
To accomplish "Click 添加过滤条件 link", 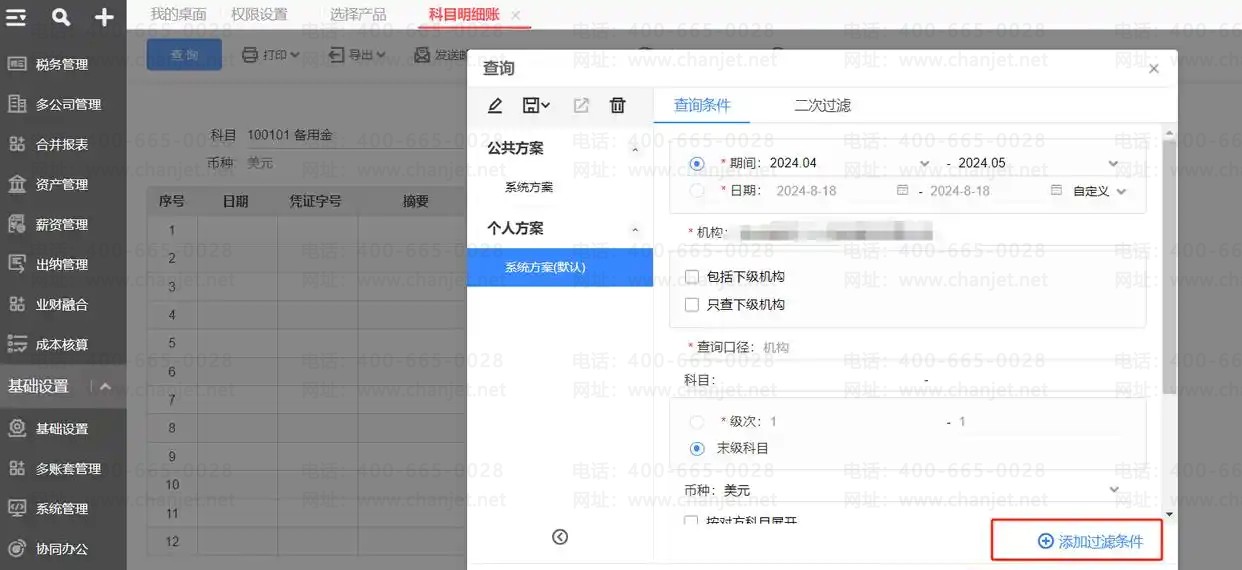I will [x=1090, y=541].
